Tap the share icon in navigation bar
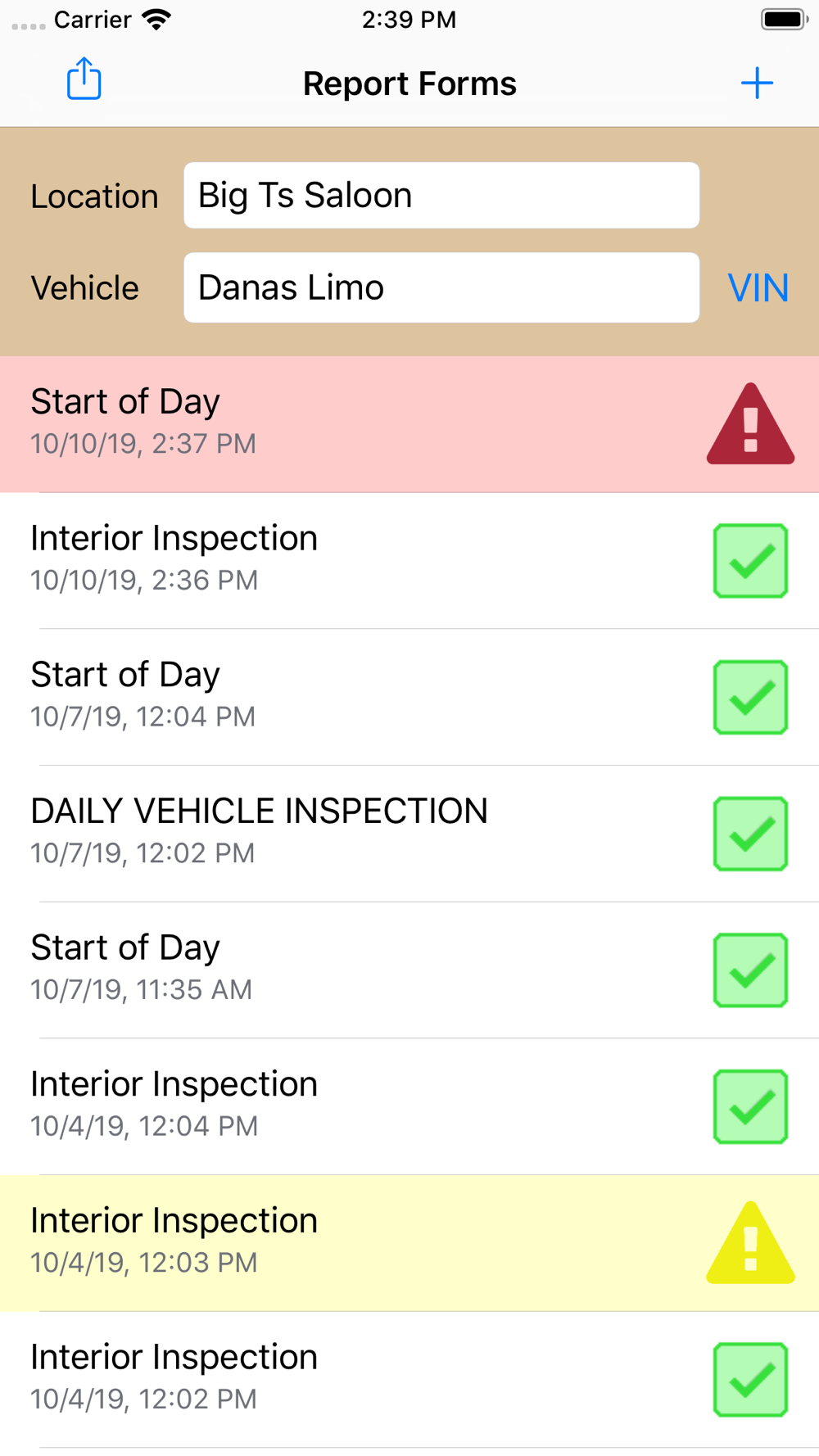Screen dimensions: 819x1456 point(84,80)
